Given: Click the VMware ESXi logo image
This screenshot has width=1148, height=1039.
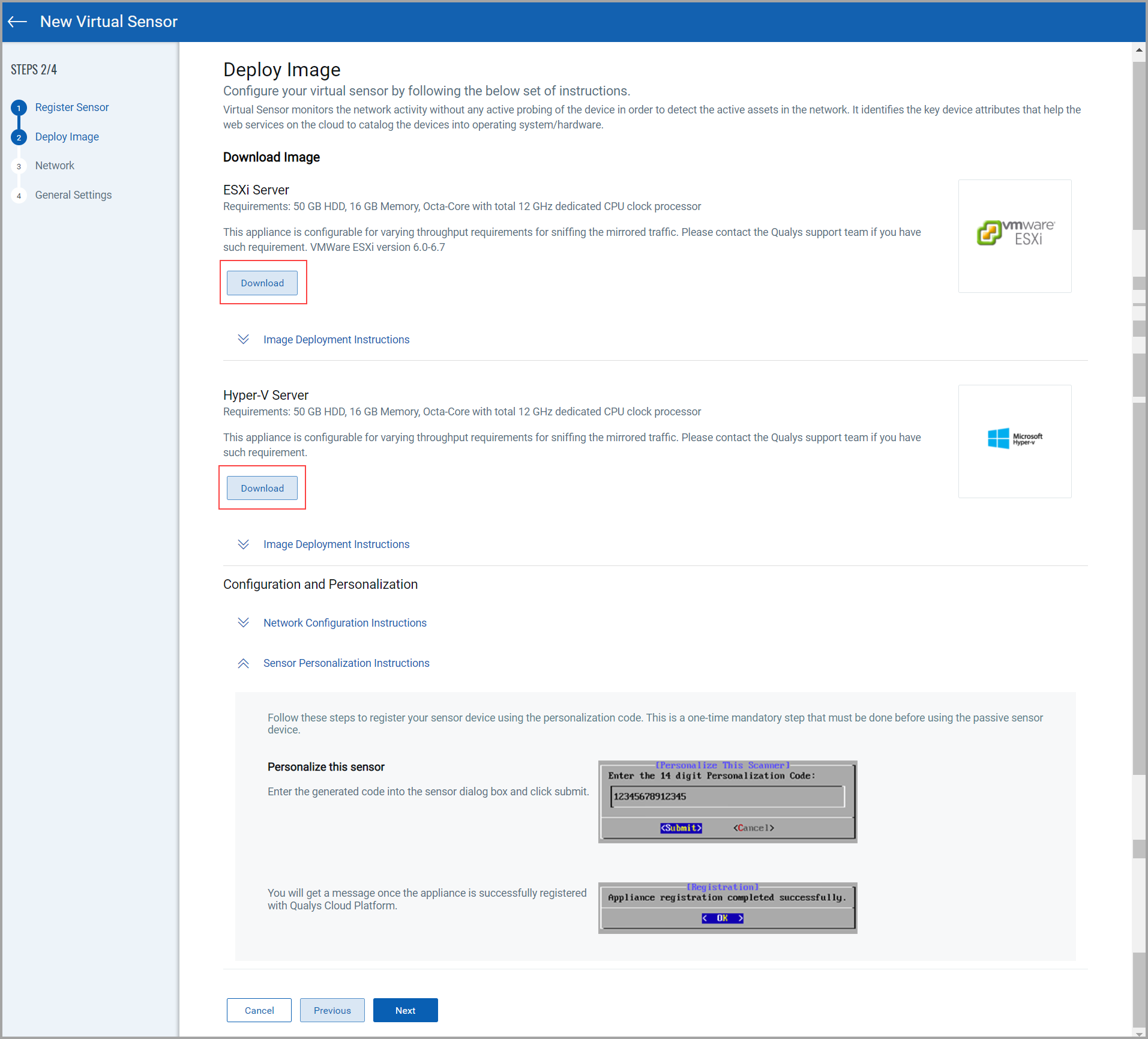Looking at the screenshot, I should [x=1014, y=235].
